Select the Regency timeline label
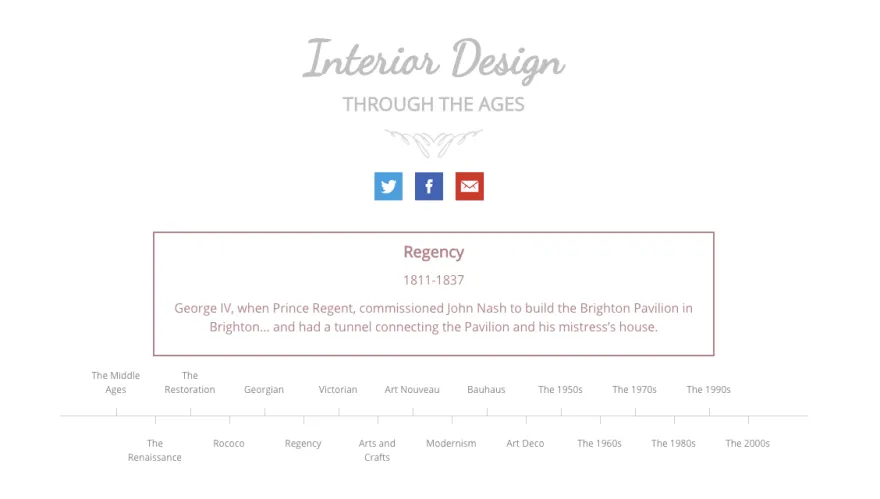This screenshot has width=880, height=499. coord(303,443)
